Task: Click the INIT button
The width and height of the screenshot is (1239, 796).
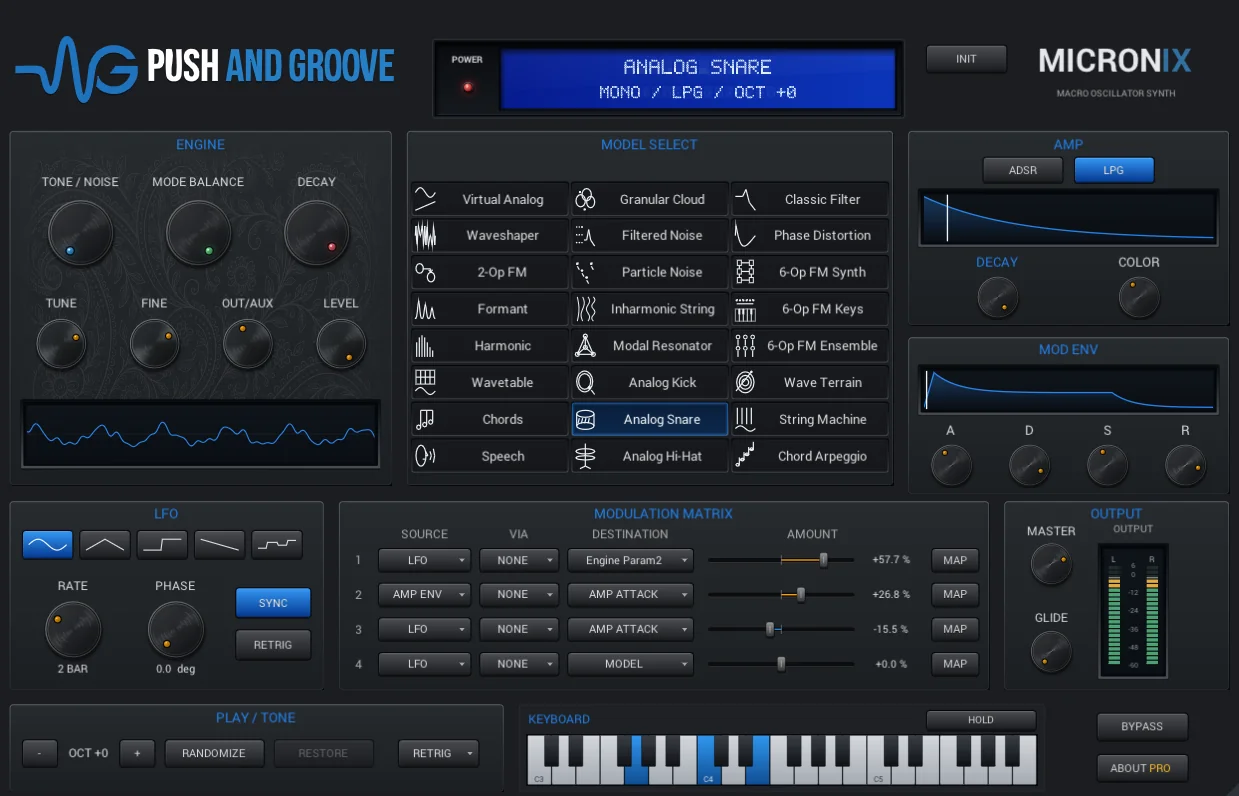Action: pyautogui.click(x=966, y=59)
